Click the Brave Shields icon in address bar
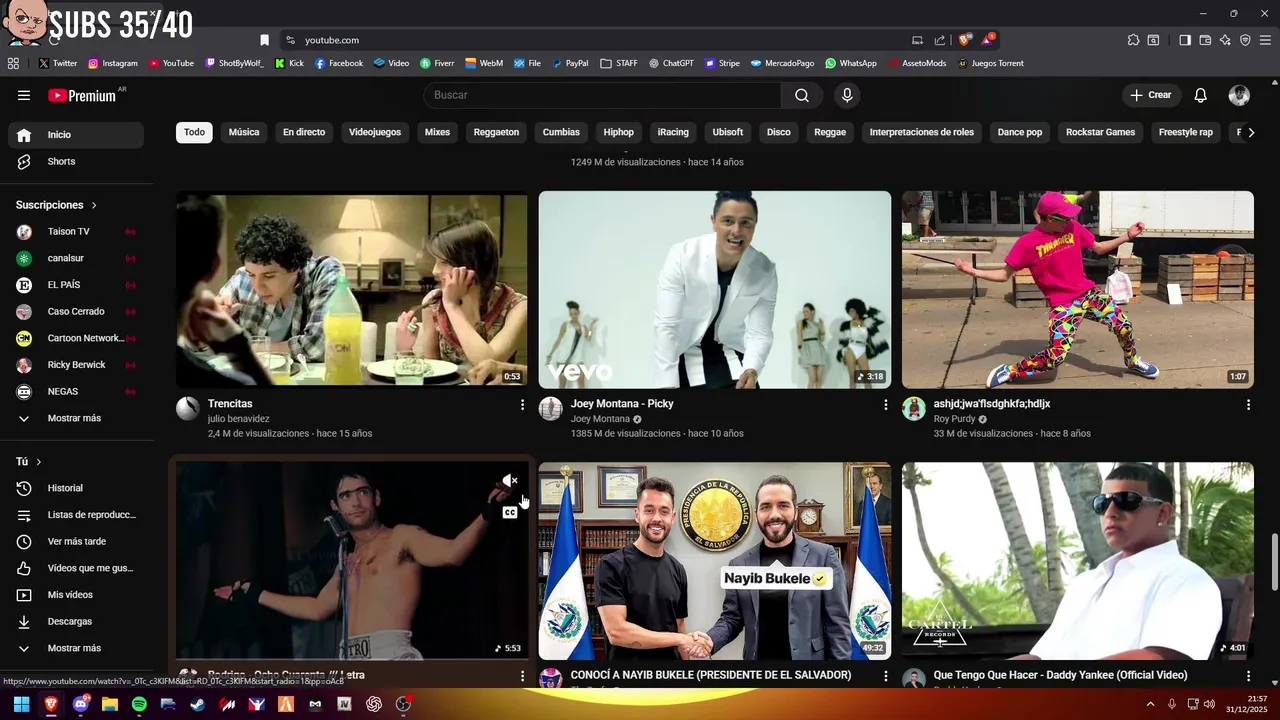The image size is (1280, 720). [964, 40]
